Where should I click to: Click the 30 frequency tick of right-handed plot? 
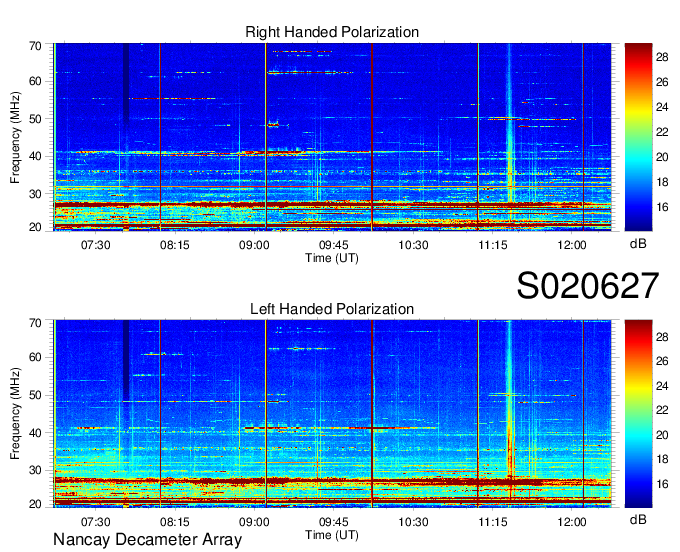click(x=35, y=193)
